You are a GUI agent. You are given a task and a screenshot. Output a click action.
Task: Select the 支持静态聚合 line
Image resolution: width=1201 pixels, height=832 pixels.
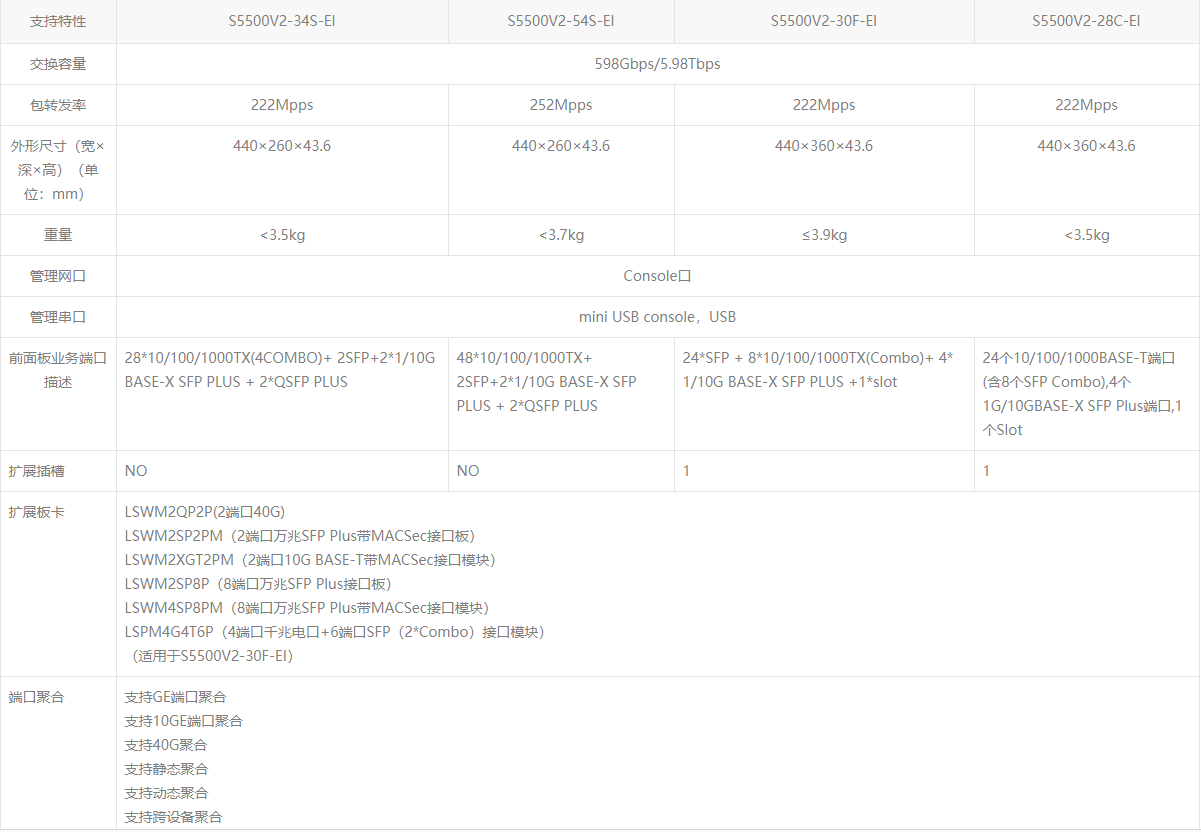pyautogui.click(x=167, y=769)
